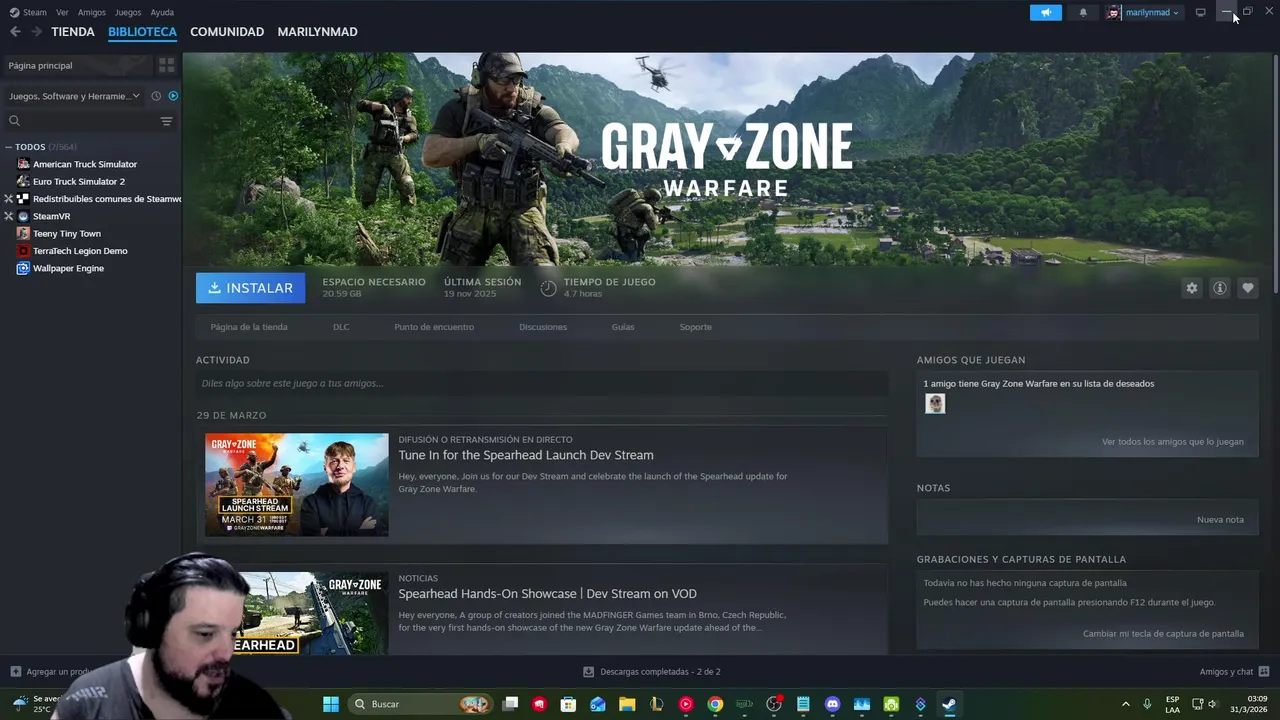This screenshot has width=1280, height=720.
Task: Open Juegos, Software y Herramientas filter dropdown
Action: click(76, 96)
